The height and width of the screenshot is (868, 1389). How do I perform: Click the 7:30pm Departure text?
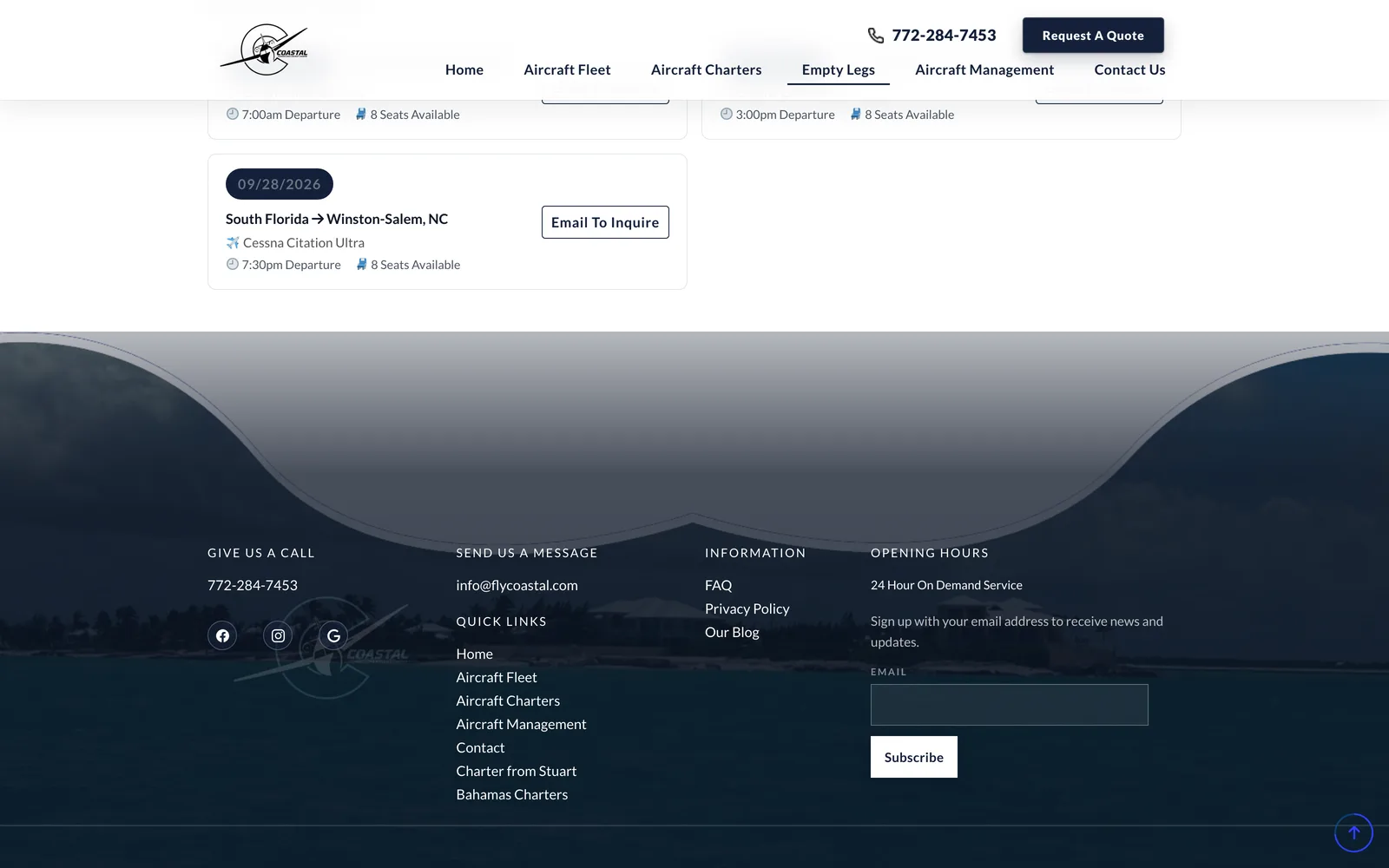[292, 265]
